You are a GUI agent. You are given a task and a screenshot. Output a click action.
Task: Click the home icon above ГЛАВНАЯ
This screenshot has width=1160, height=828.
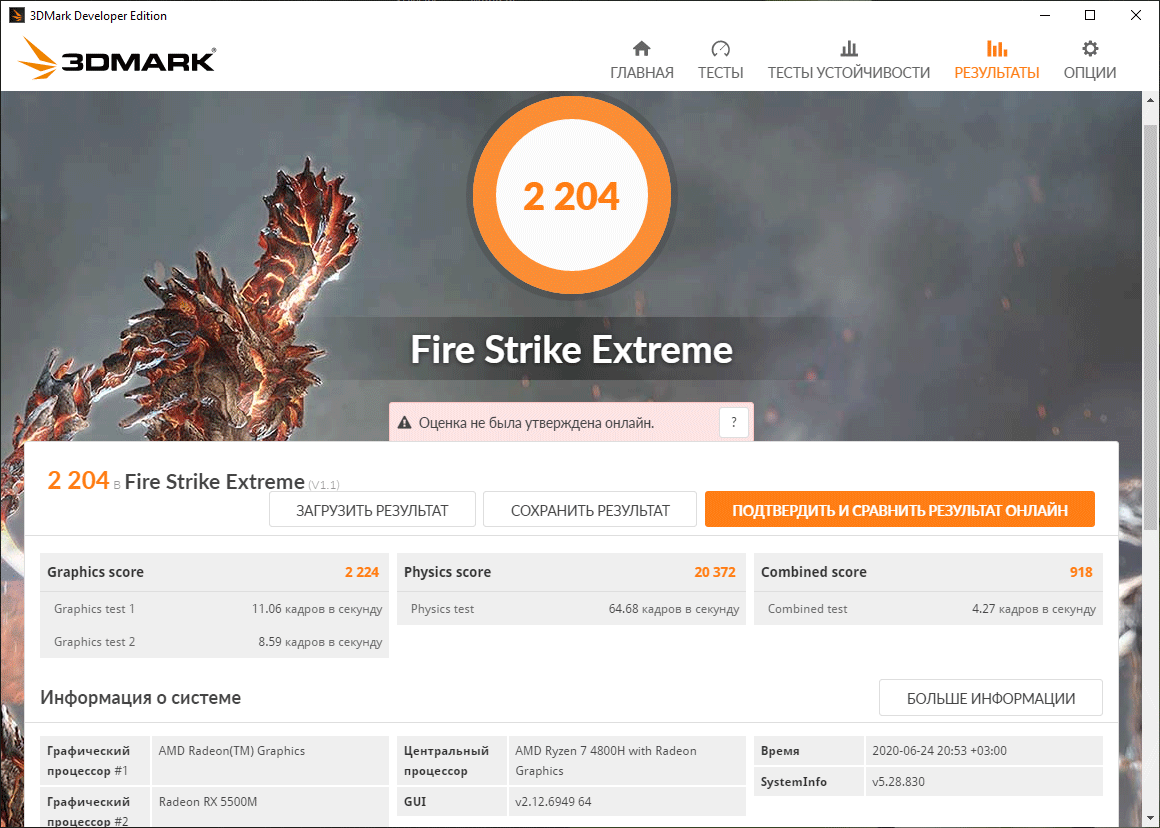(641, 49)
